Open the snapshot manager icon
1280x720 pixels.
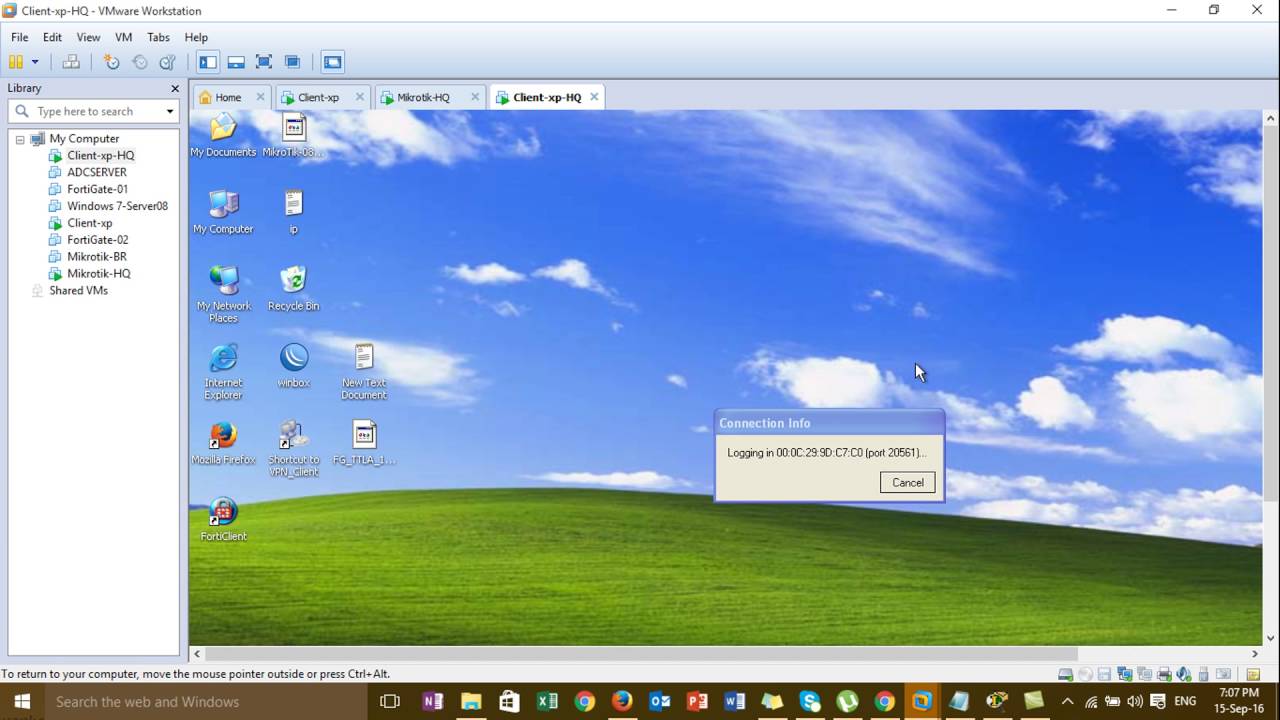[168, 62]
